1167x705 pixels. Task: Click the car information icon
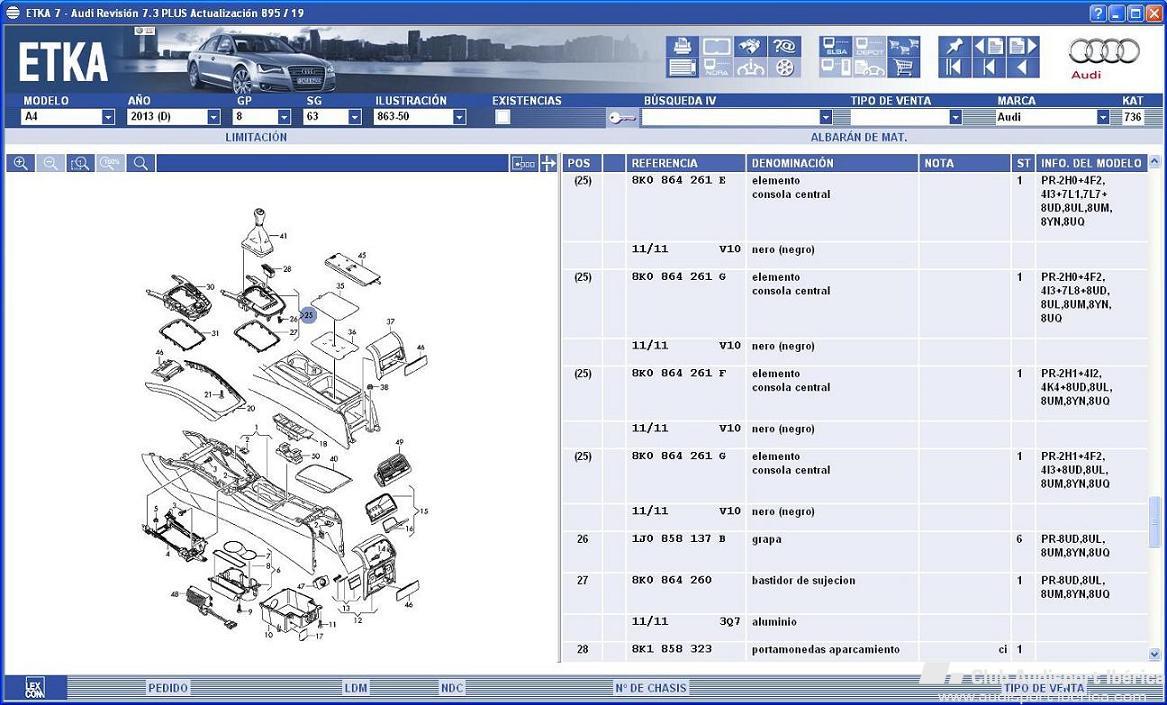(x=750, y=68)
